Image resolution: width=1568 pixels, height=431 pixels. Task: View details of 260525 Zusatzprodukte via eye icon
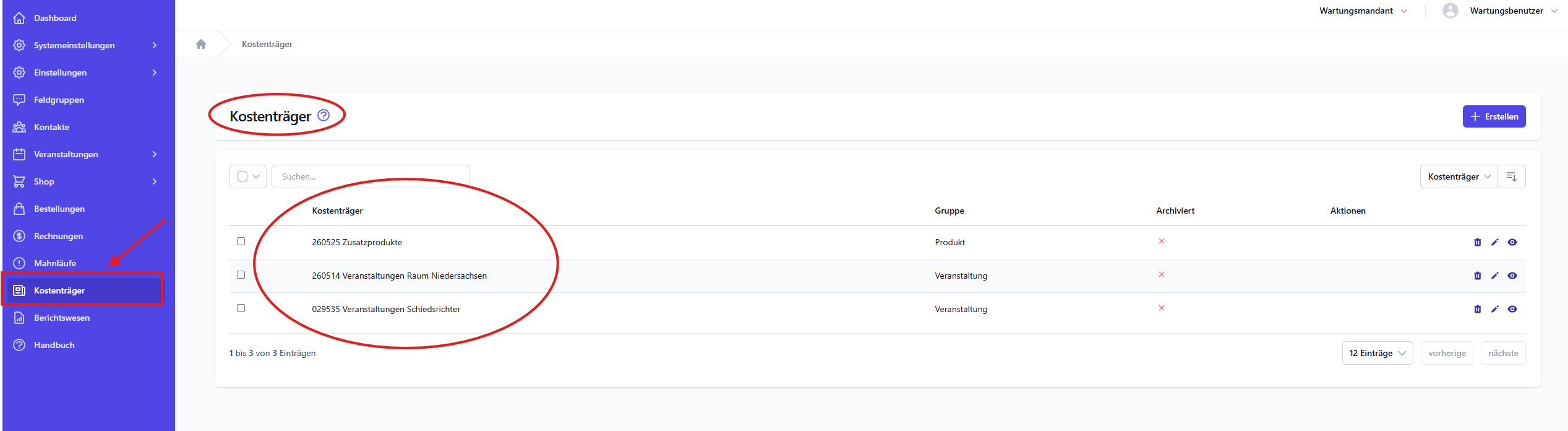click(1512, 242)
